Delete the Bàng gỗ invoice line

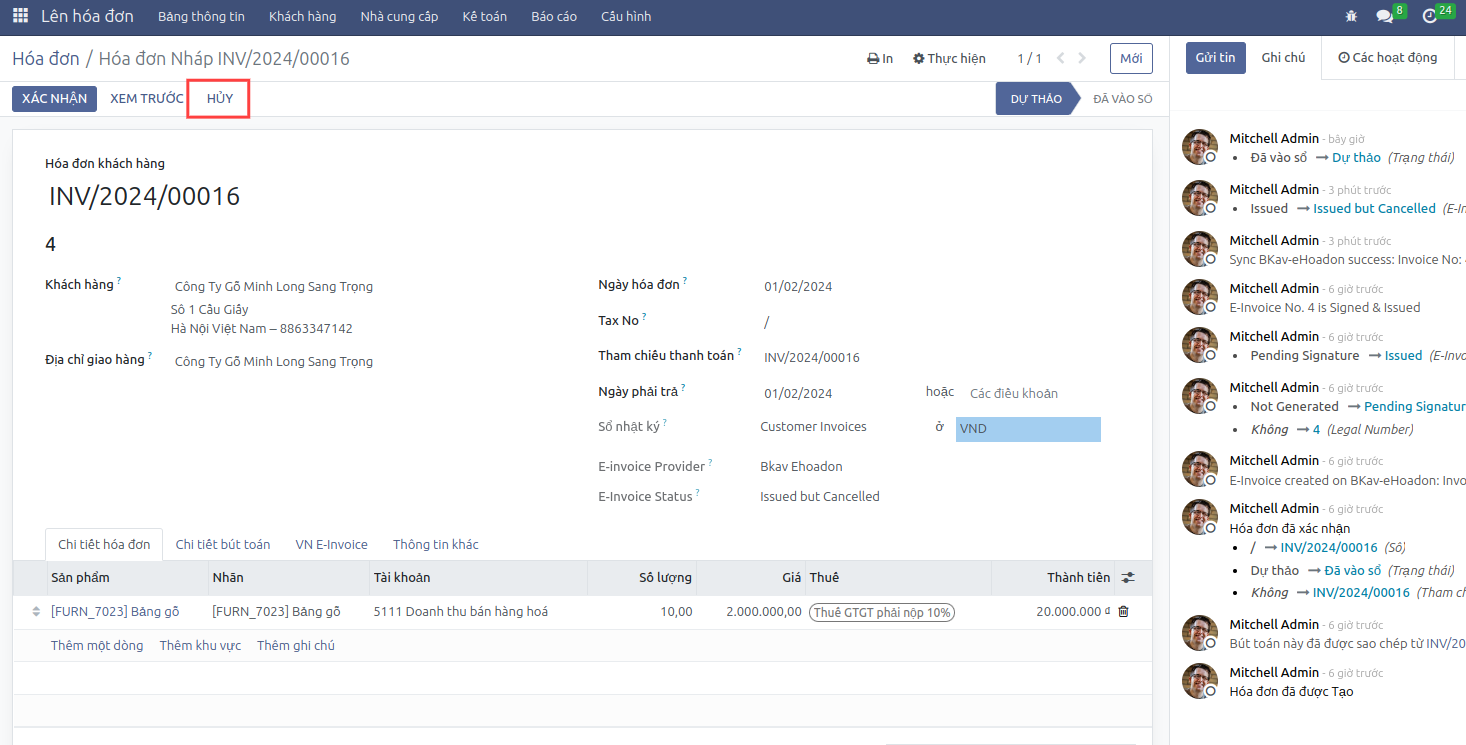click(1123, 612)
